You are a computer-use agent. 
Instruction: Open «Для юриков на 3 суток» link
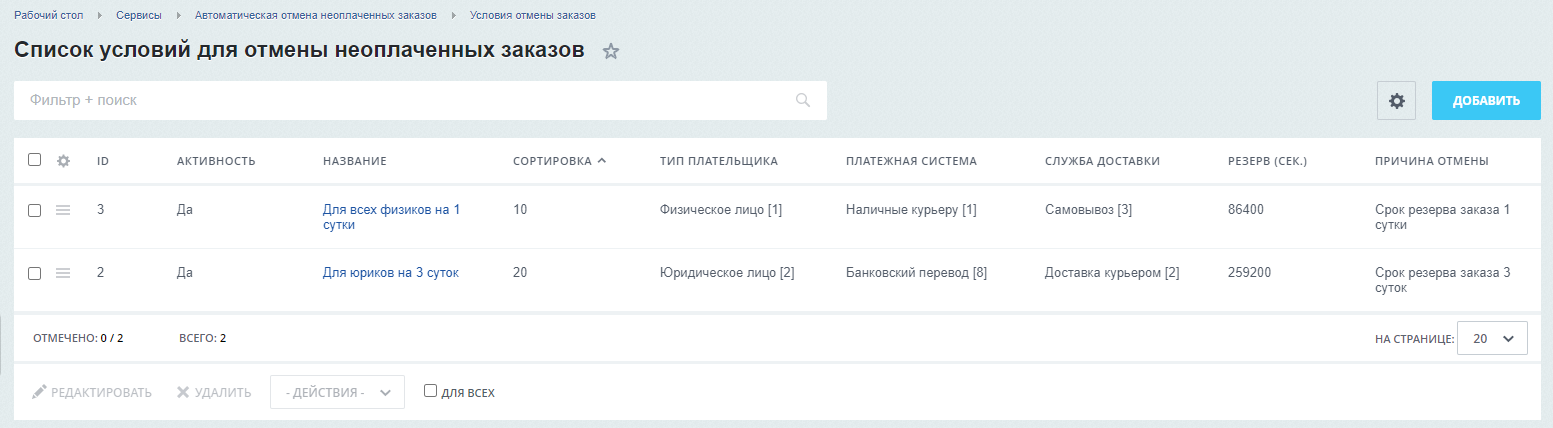pyautogui.click(x=390, y=272)
